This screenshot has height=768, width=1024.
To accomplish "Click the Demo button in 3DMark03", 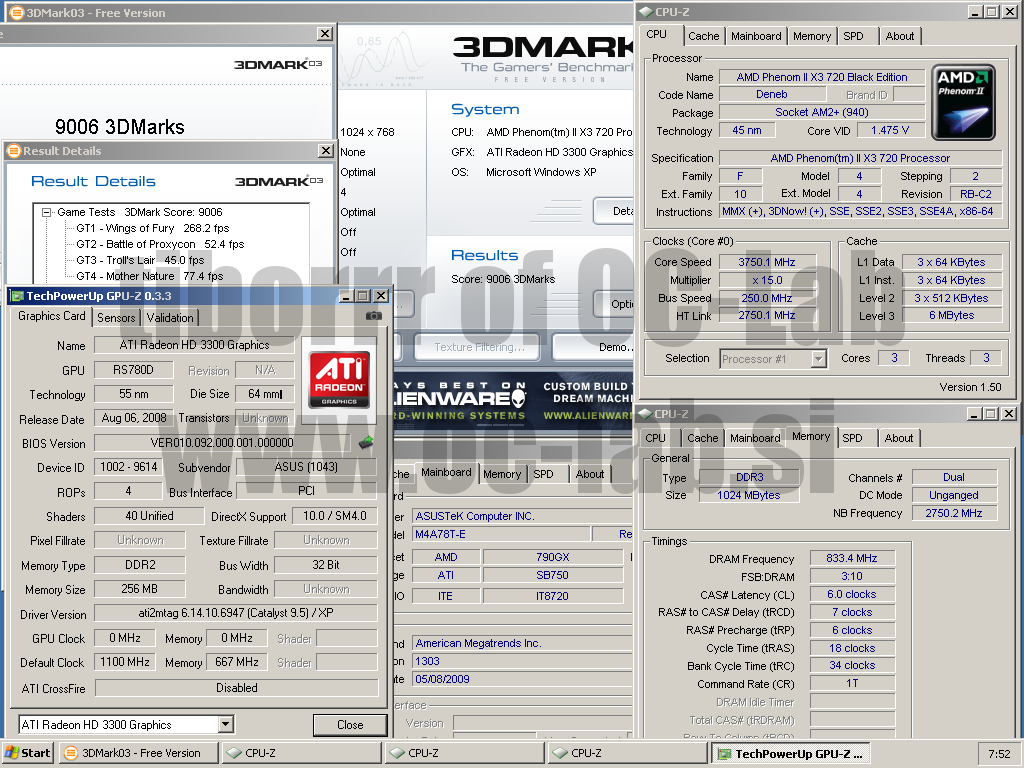I will [593, 347].
